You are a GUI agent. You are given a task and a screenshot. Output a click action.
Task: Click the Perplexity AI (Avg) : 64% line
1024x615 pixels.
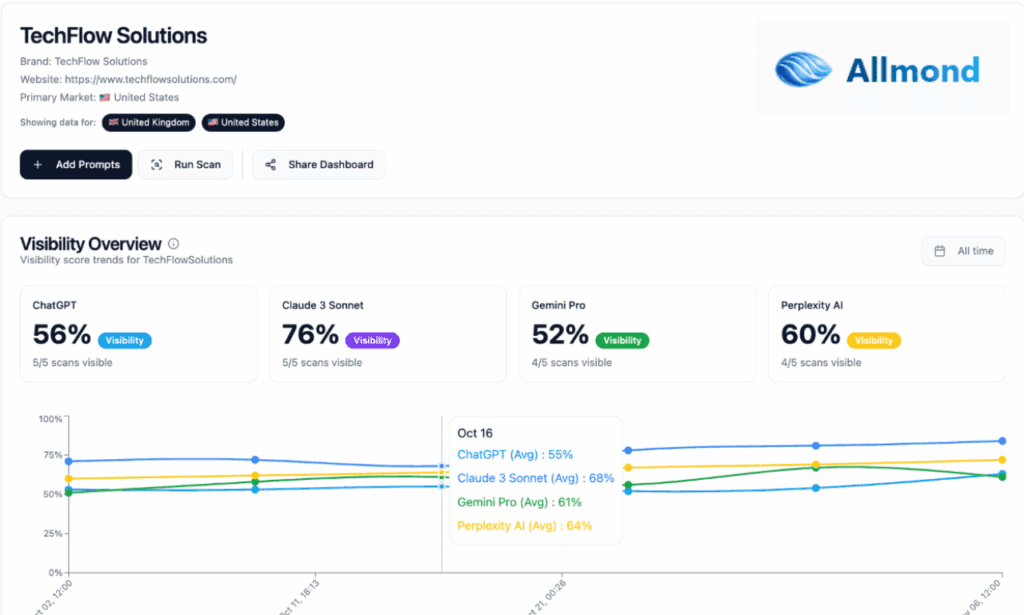pos(524,526)
